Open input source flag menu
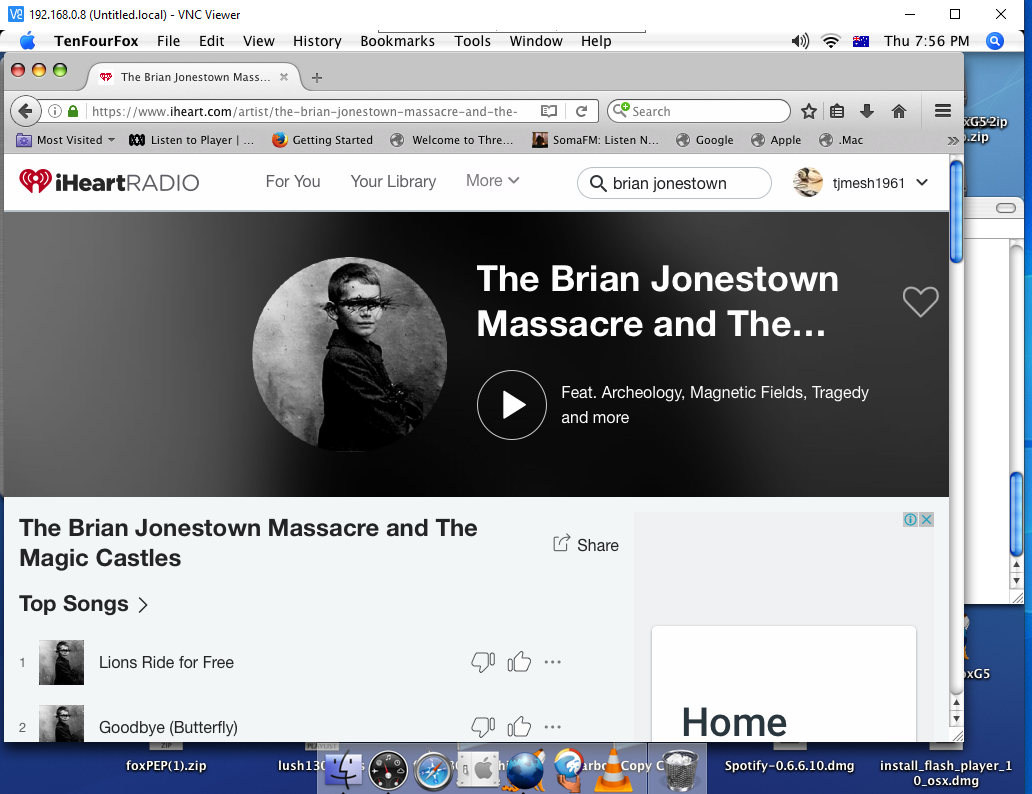 tap(861, 41)
